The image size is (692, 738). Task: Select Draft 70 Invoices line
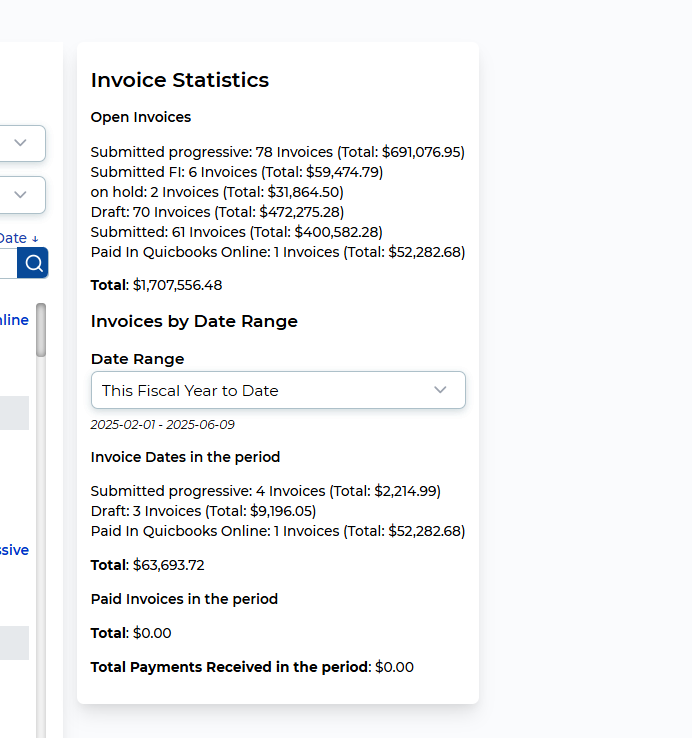217,212
